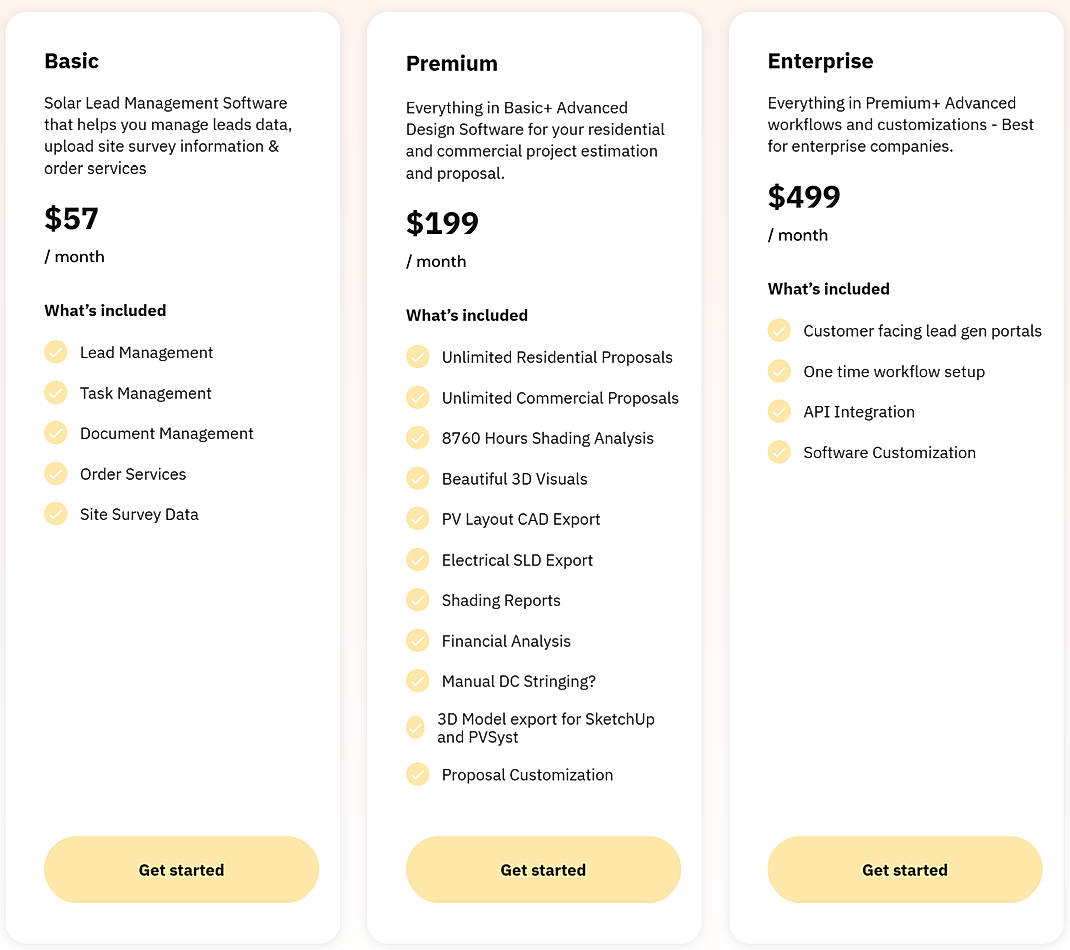Select the checkmark beside PV Layout CAD Export

click(x=418, y=519)
